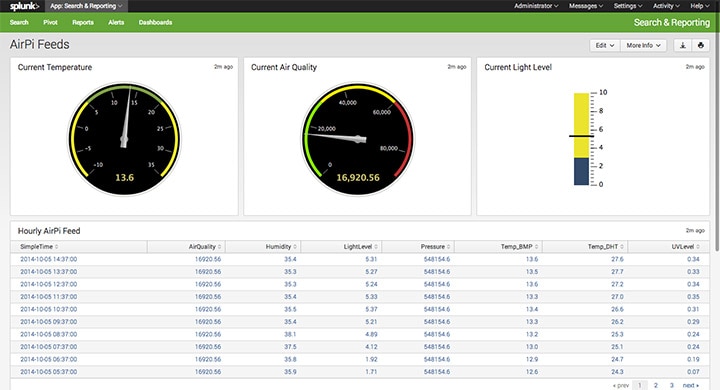Click light level value 5.31
This screenshot has height=390, width=720.
click(371, 259)
